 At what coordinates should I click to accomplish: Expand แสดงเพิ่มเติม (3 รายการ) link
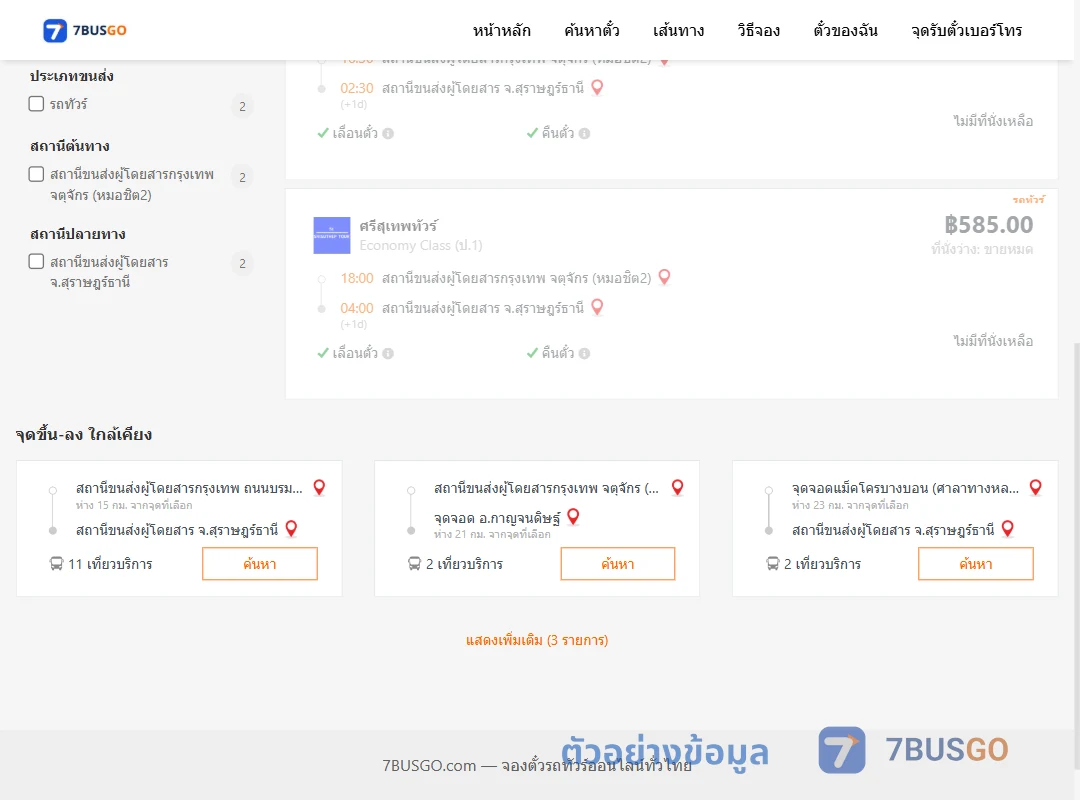[537, 640]
